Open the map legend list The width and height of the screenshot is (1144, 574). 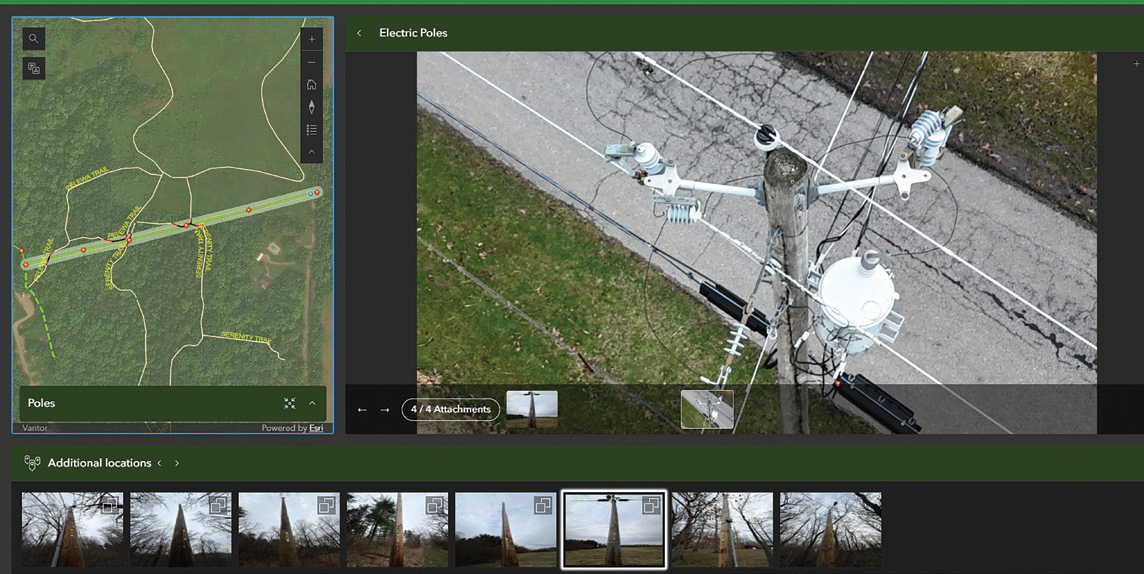tap(312, 130)
